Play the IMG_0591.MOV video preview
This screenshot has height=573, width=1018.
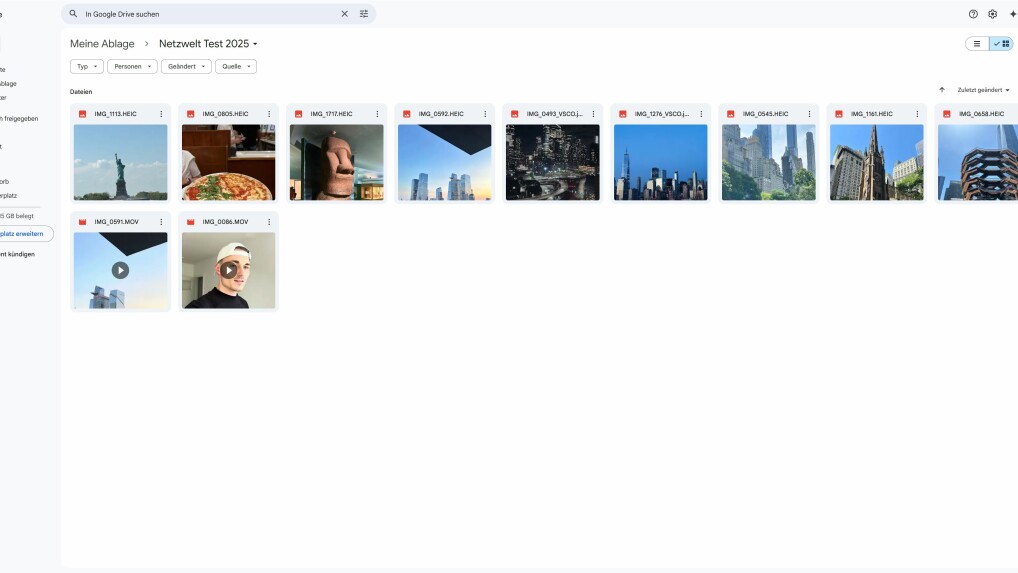[x=120, y=270]
